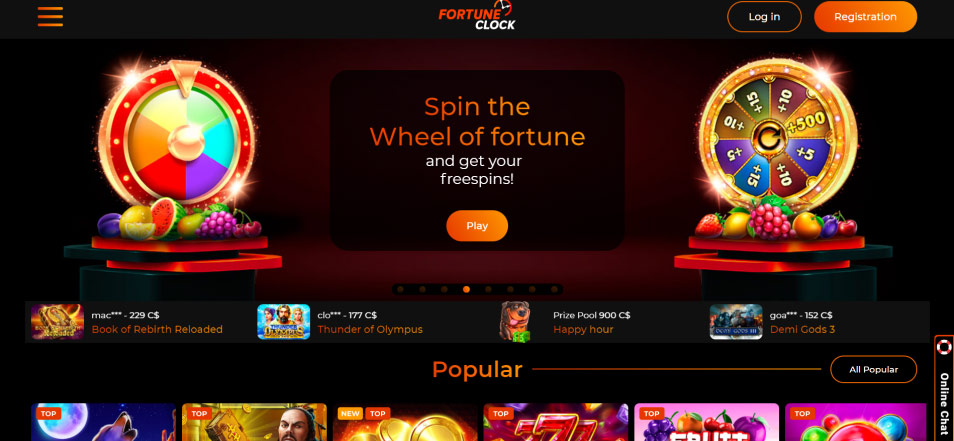Open the Happy hour link
954x441 pixels.
583,330
